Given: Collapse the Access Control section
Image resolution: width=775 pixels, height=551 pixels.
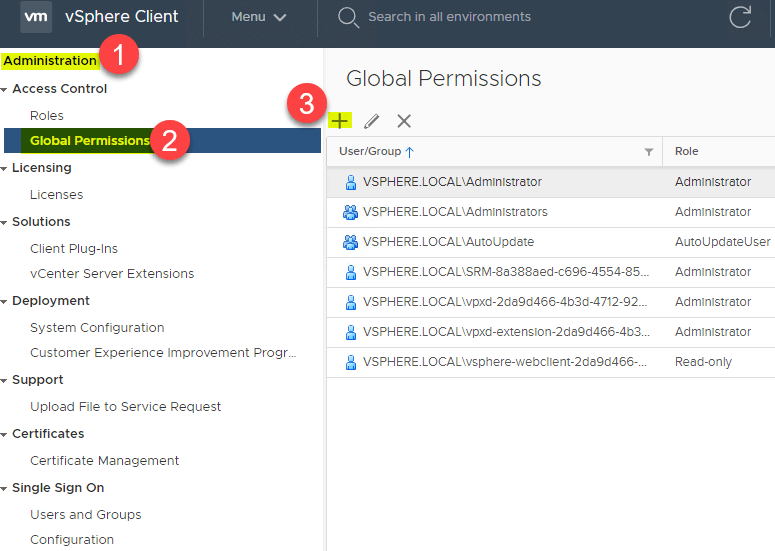Looking at the screenshot, I should pyautogui.click(x=4, y=89).
